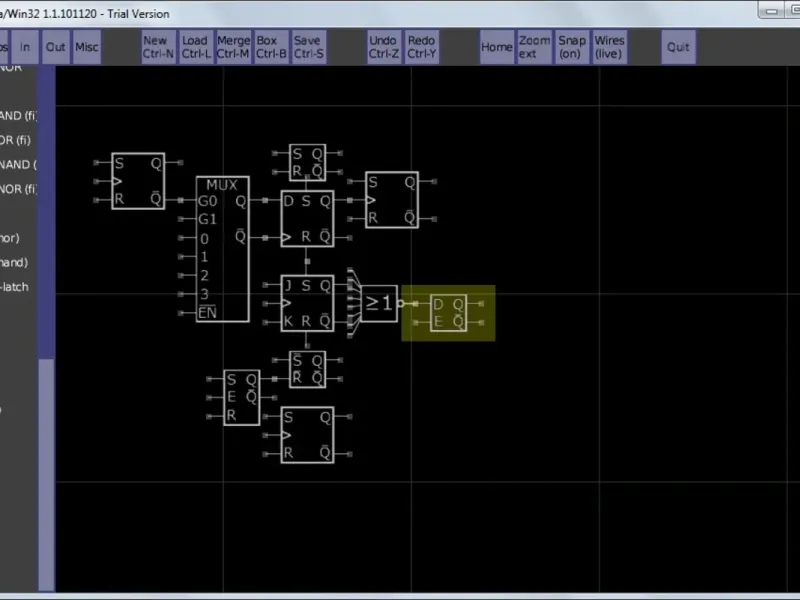Open the In components tab
This screenshot has width=800, height=600.
pos(25,47)
